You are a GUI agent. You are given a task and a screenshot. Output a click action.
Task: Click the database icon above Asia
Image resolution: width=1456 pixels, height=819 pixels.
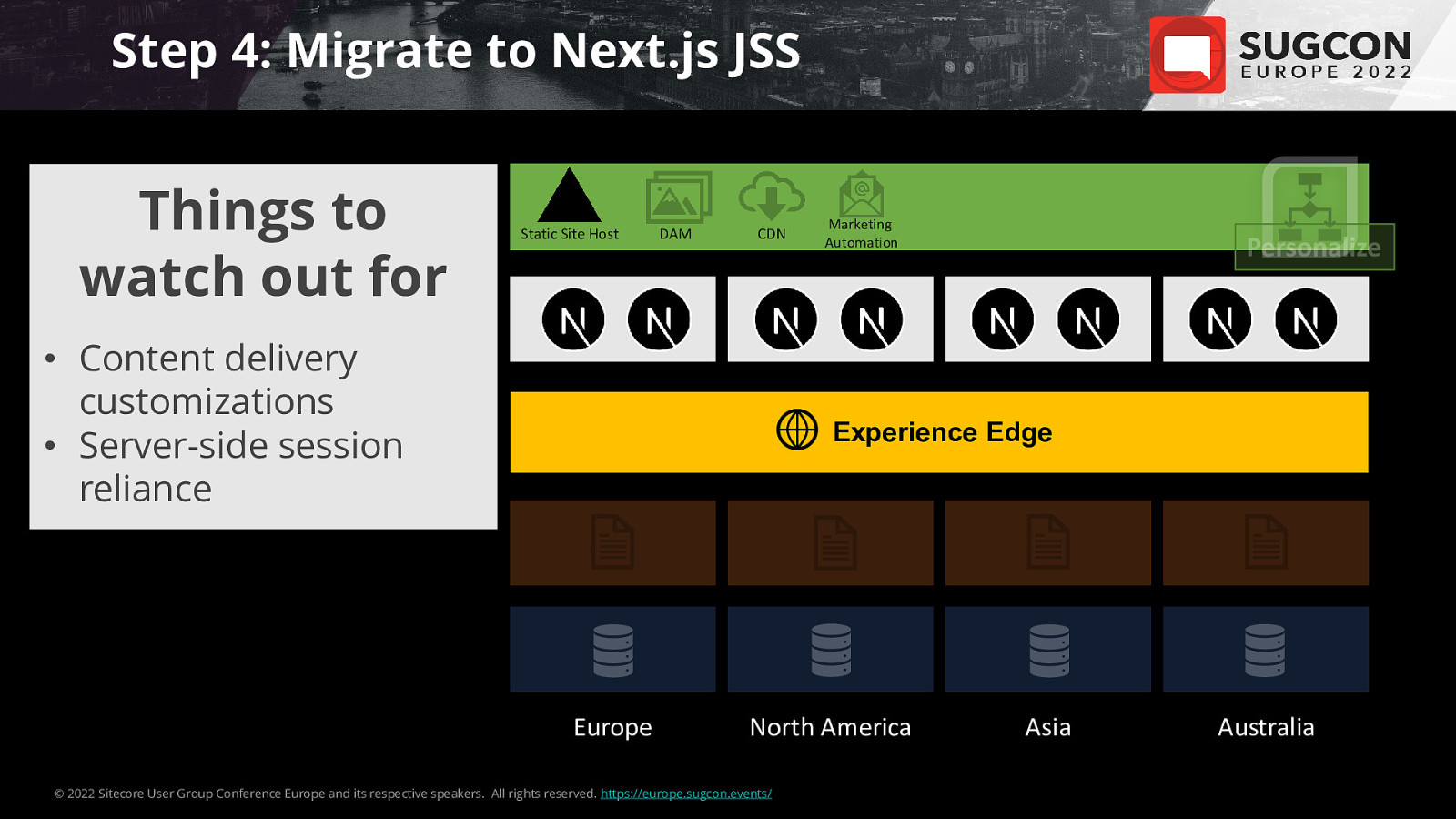tap(1049, 651)
